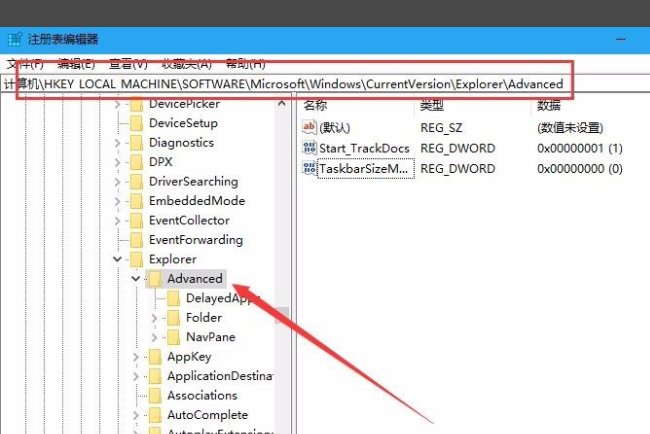Click the Registry Editor app icon in title bar
This screenshot has height=434, width=650.
coord(14,39)
